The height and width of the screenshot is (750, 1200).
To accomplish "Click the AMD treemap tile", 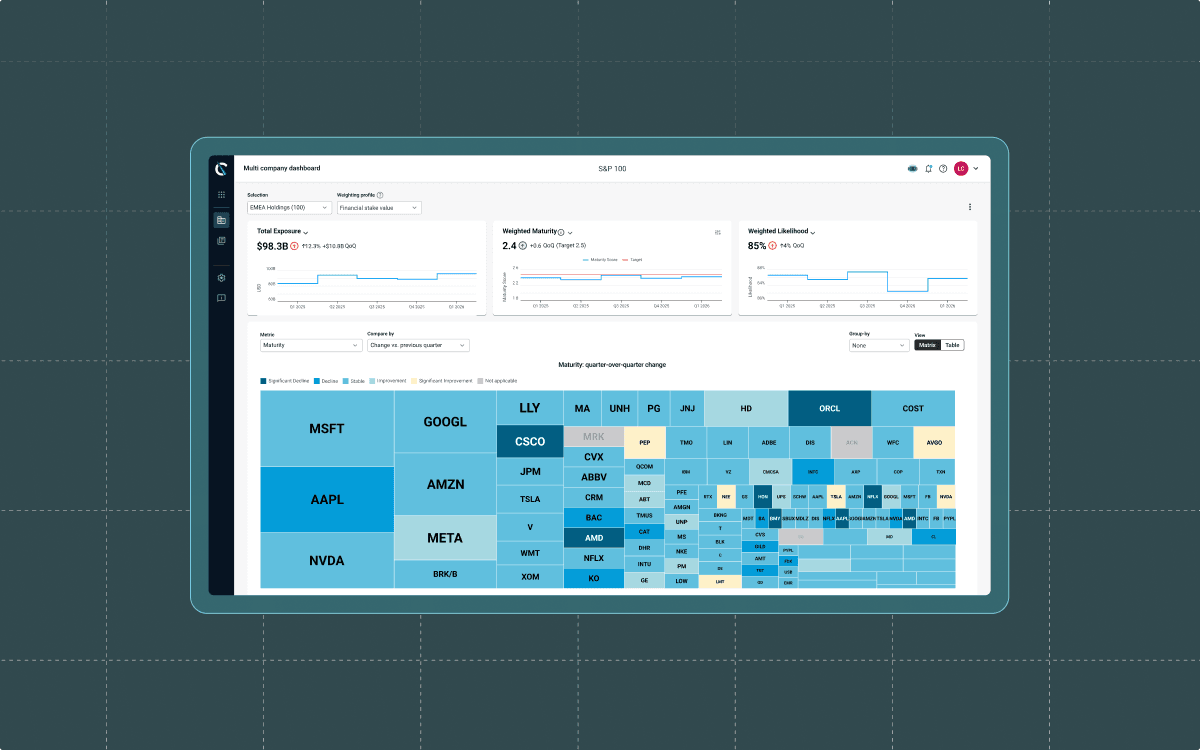I will 594,537.
